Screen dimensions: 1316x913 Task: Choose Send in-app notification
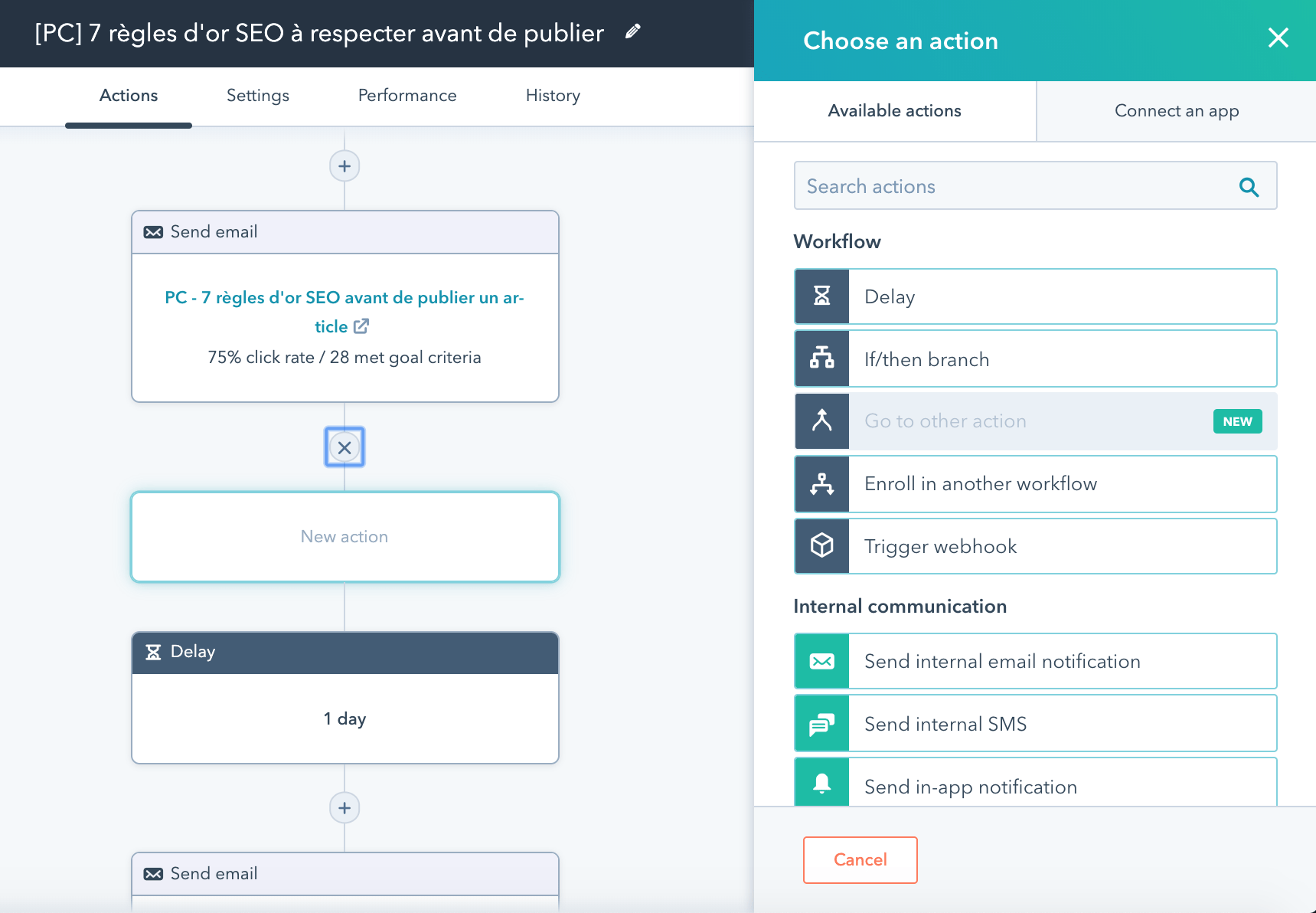coord(1035,783)
